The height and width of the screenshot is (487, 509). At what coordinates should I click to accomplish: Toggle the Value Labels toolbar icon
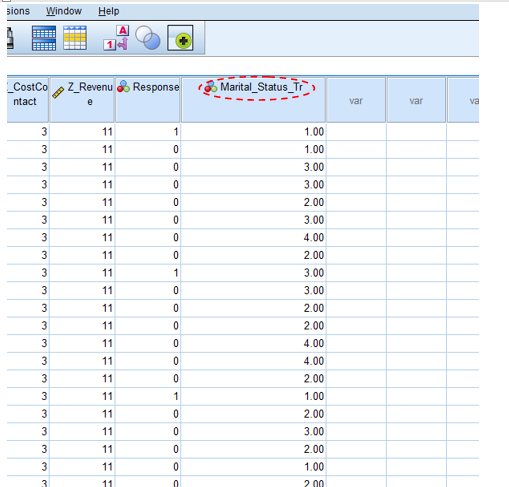(116, 38)
